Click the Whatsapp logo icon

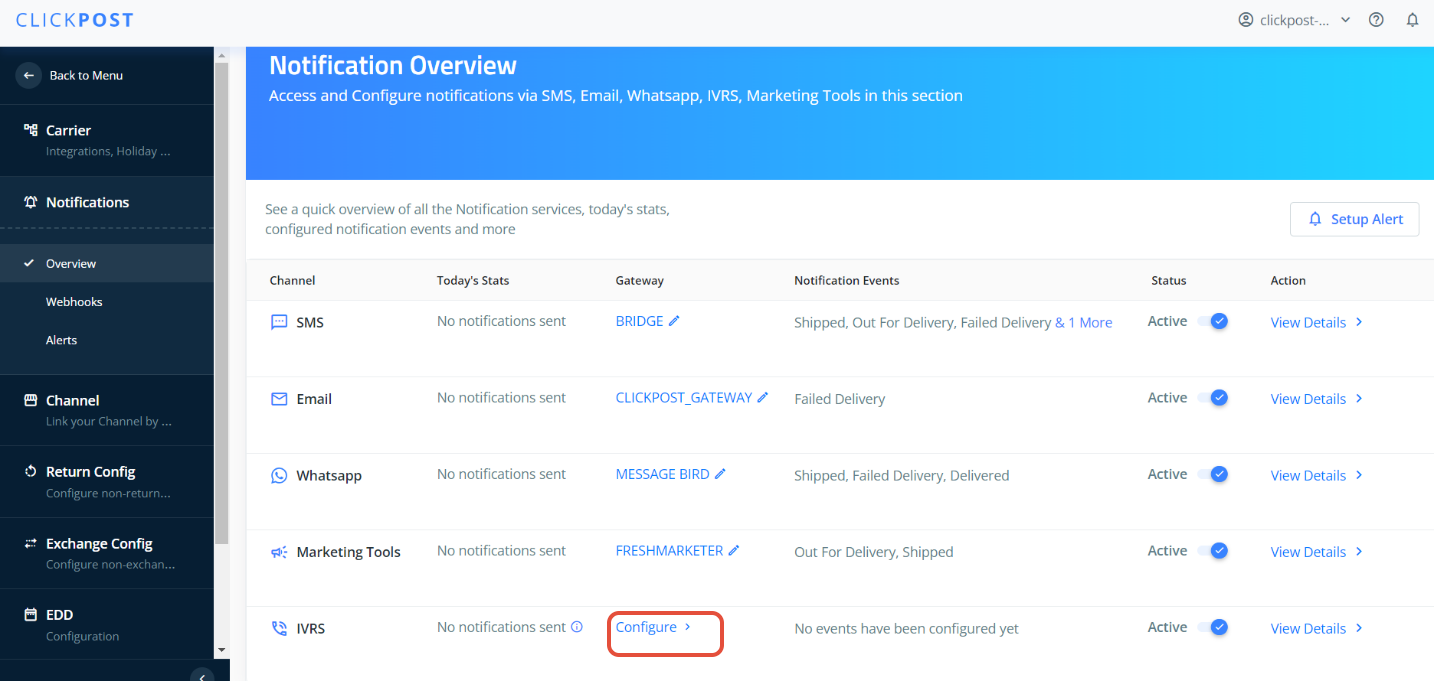[279, 476]
